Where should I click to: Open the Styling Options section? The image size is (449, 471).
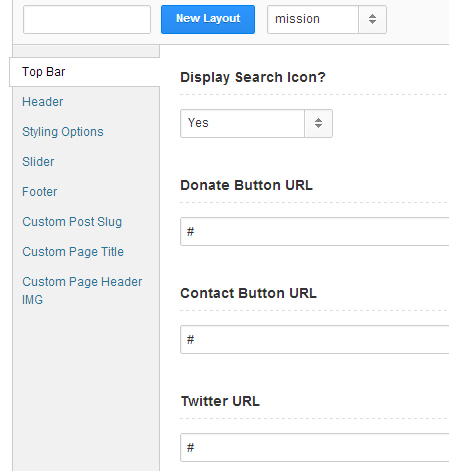click(x=63, y=132)
